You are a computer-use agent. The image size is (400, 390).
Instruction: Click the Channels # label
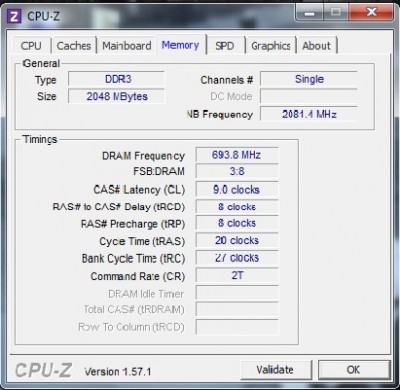tap(227, 80)
